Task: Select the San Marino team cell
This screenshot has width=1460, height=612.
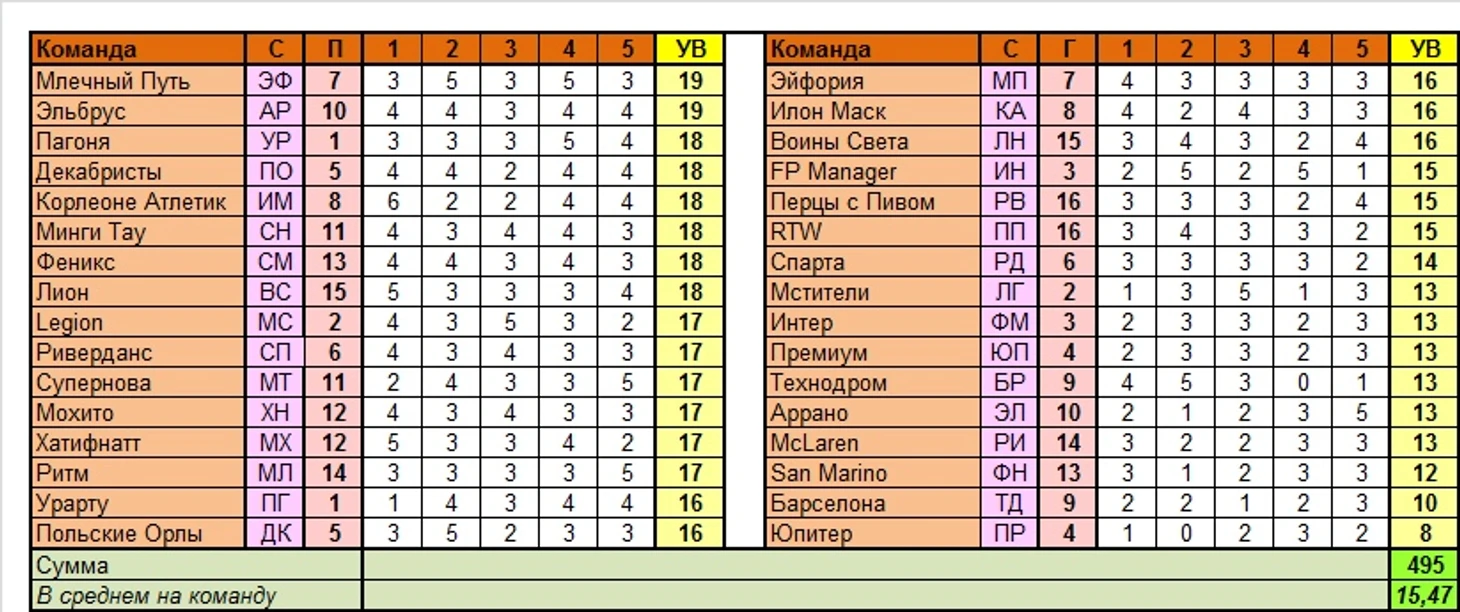Action: pyautogui.click(x=873, y=473)
